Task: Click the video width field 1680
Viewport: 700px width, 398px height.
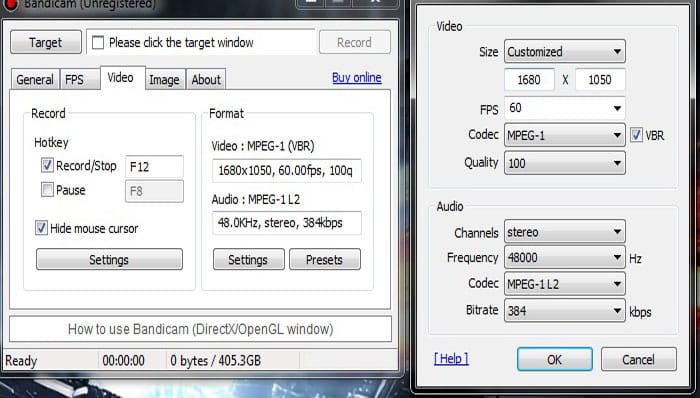Action: pos(529,80)
